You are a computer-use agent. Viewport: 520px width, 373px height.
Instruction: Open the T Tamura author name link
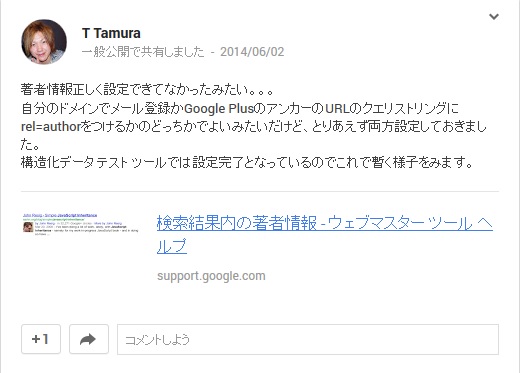111,33
